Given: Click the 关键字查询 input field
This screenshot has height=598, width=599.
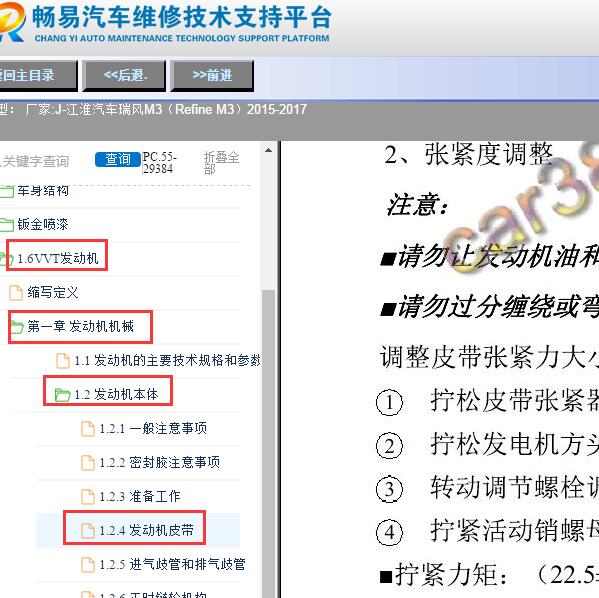Looking at the screenshot, I should [x=35, y=161].
